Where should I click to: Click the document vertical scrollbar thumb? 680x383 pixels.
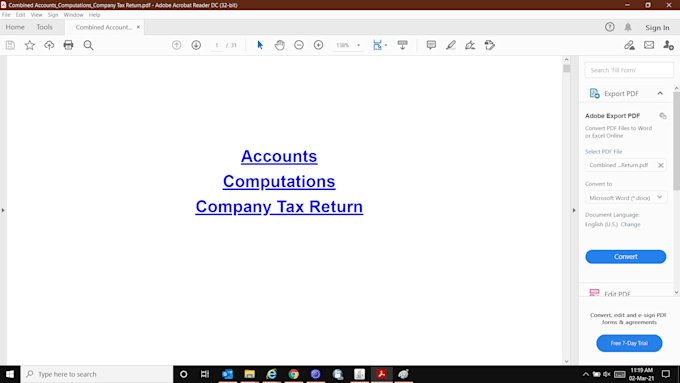tap(566, 68)
